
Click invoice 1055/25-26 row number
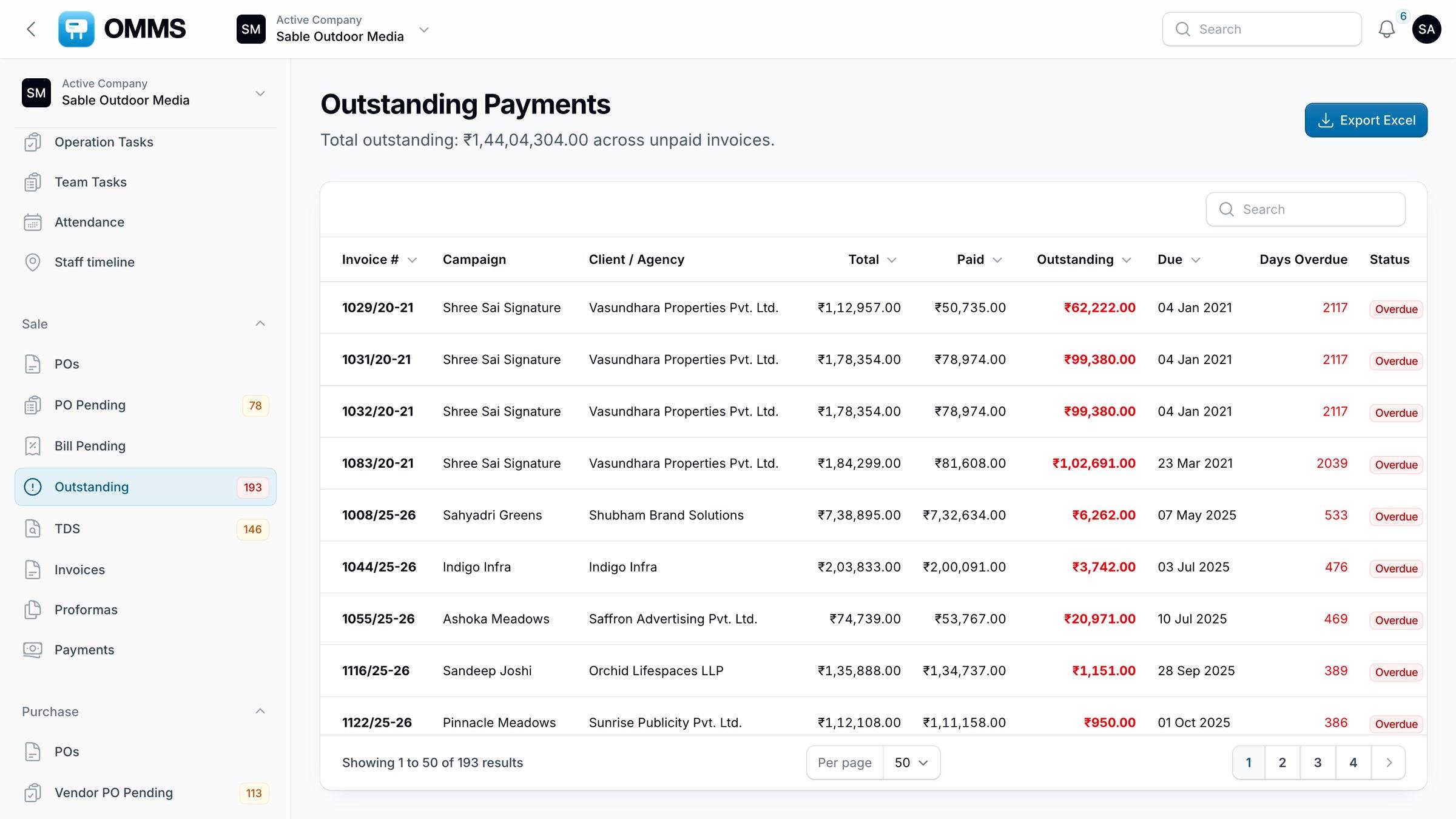[379, 619]
